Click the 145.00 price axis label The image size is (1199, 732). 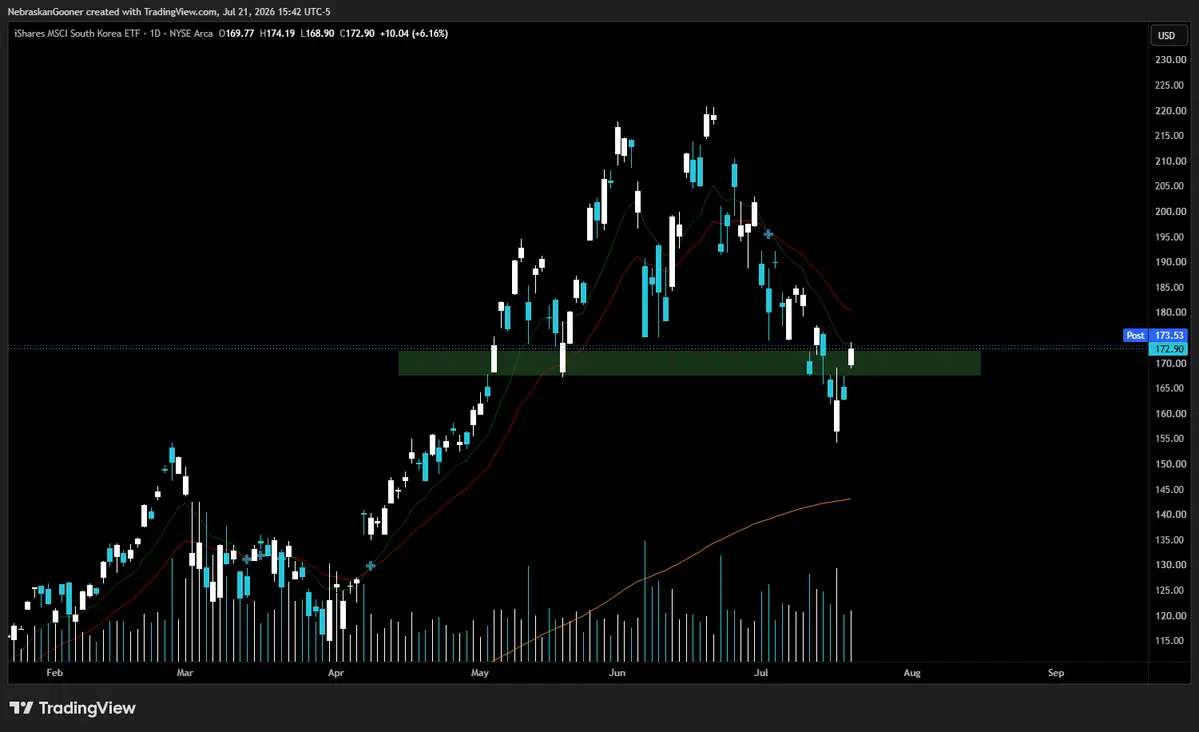coord(1170,489)
